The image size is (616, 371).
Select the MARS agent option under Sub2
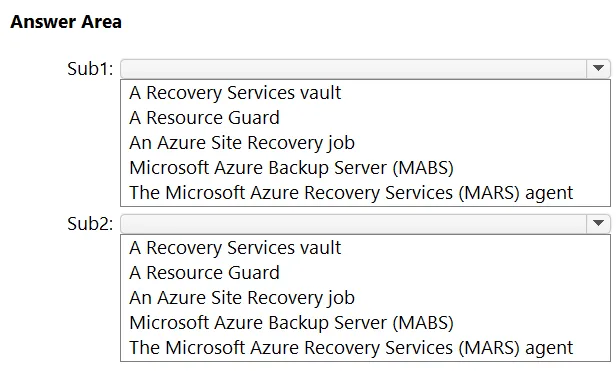[351, 347]
